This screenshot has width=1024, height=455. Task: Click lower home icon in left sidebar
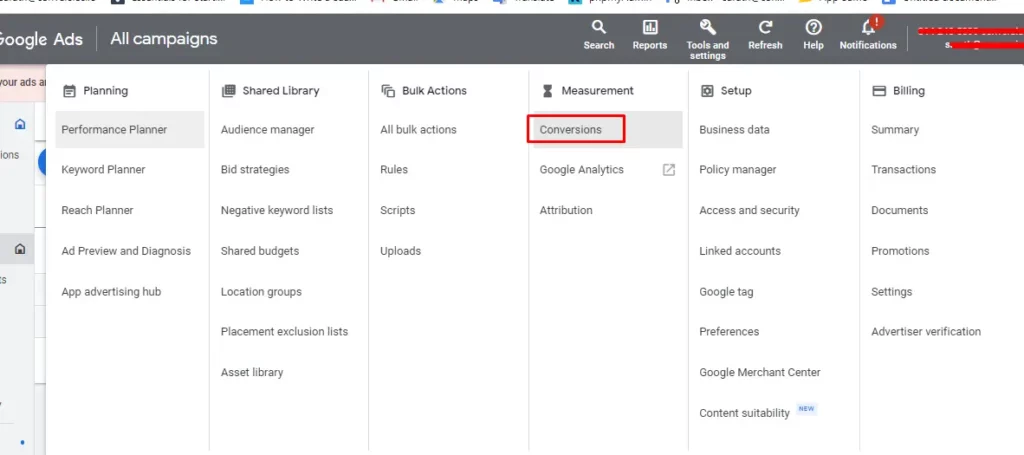[x=20, y=249]
